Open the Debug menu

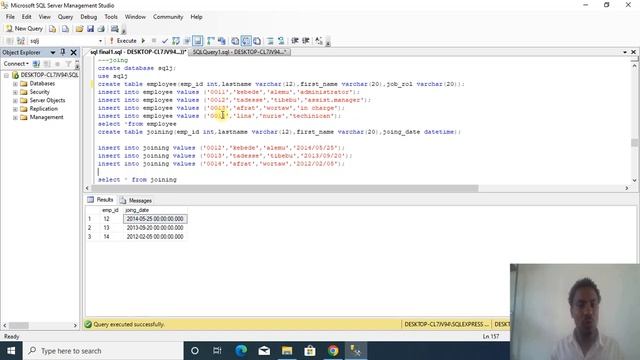click(89, 17)
